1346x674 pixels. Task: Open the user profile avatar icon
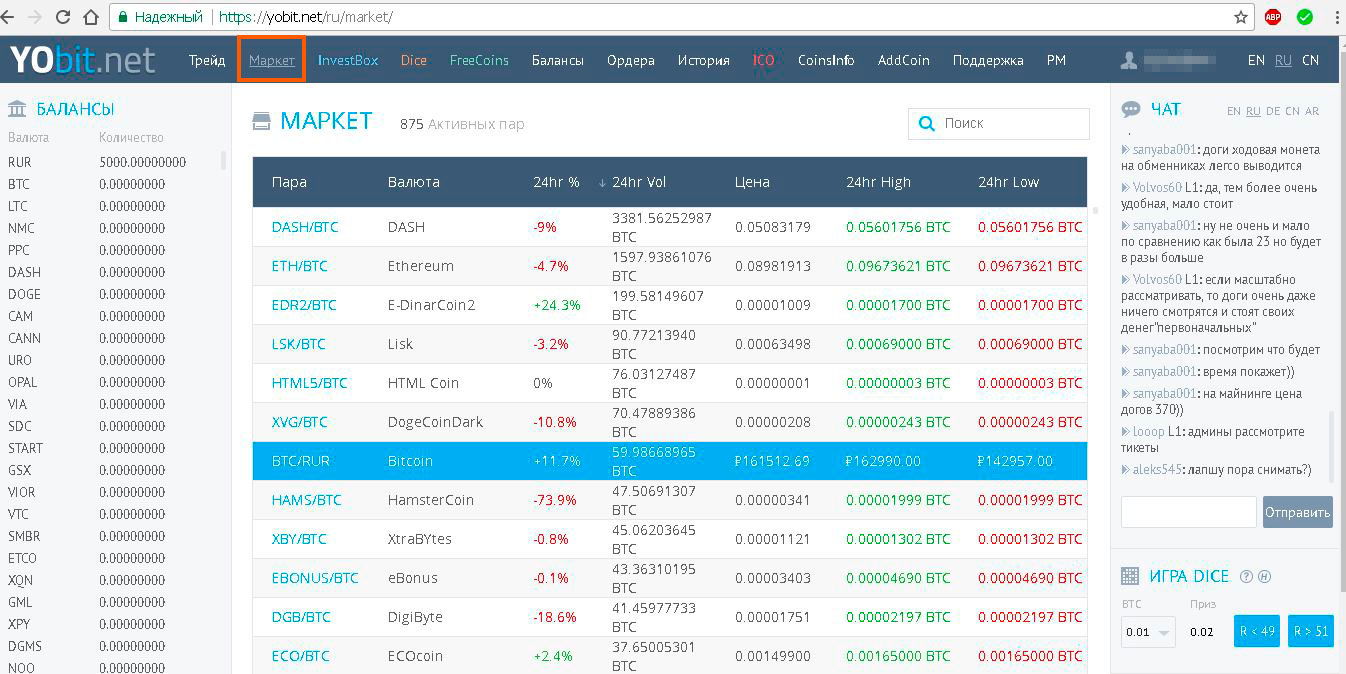coord(1129,60)
